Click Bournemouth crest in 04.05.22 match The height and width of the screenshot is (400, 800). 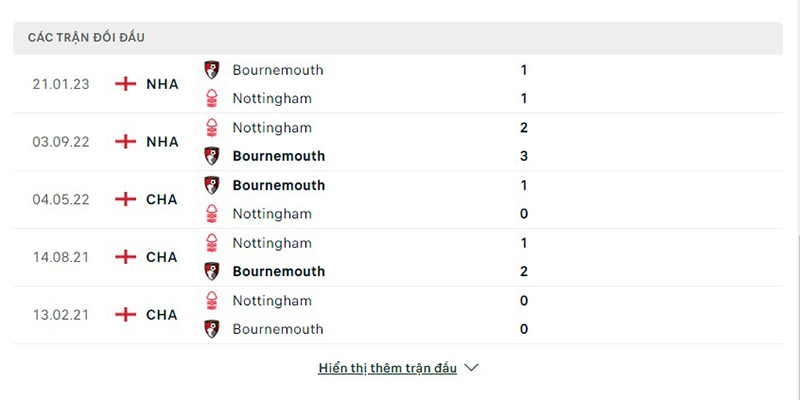coord(212,185)
